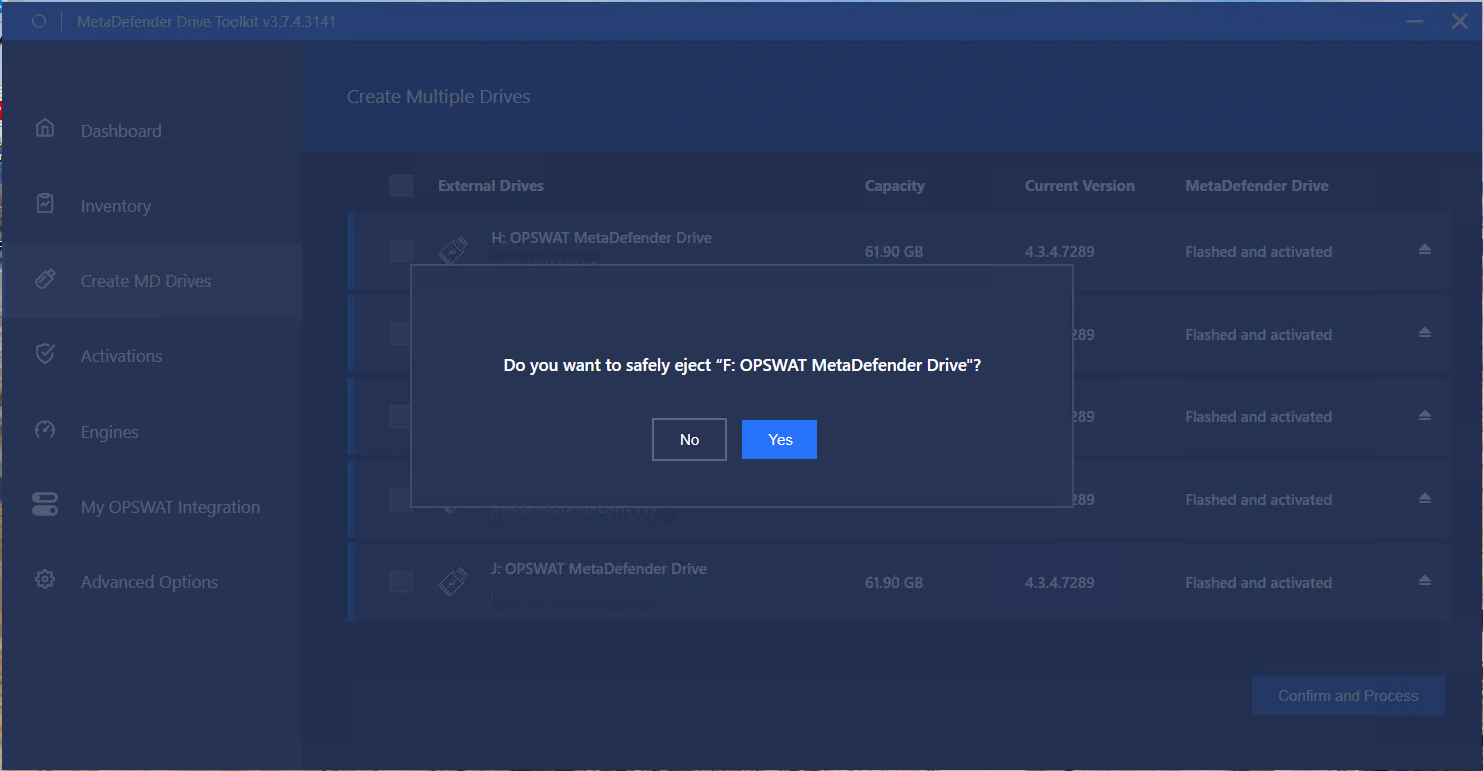Select Create MD Drives in sidebar
The height and width of the screenshot is (771, 1483).
pos(151,281)
